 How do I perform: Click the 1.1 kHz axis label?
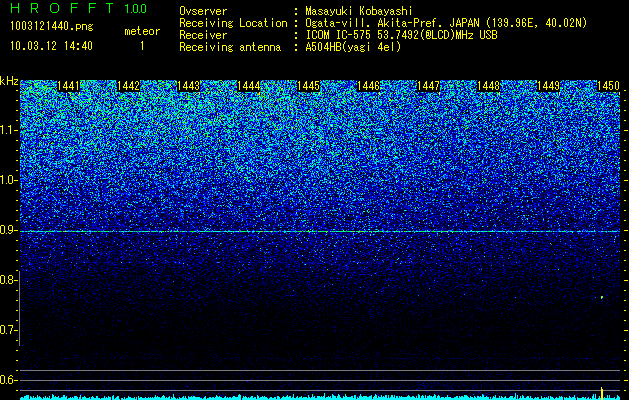point(7,130)
